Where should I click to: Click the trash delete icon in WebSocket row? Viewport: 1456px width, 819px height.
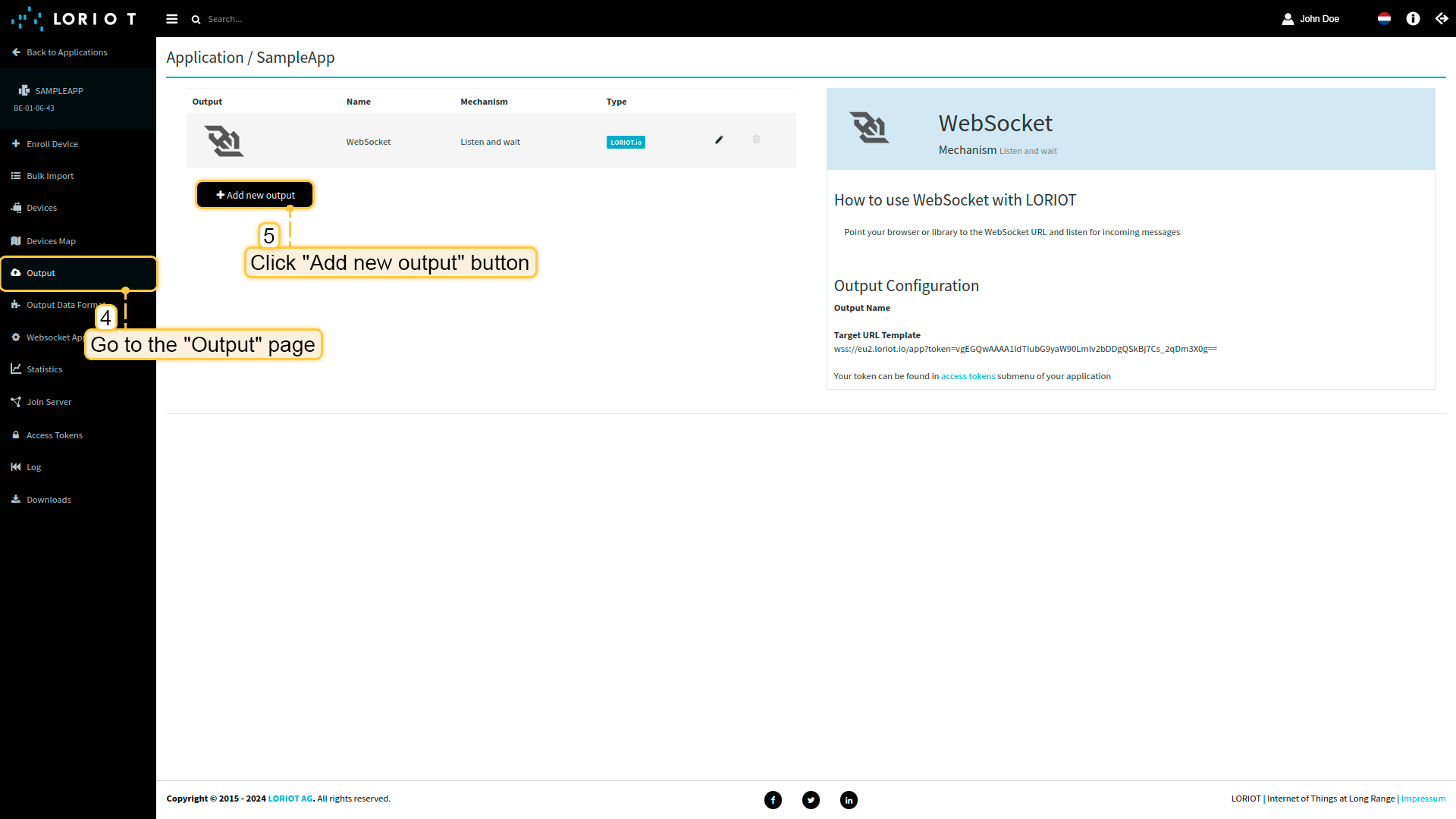tap(756, 140)
